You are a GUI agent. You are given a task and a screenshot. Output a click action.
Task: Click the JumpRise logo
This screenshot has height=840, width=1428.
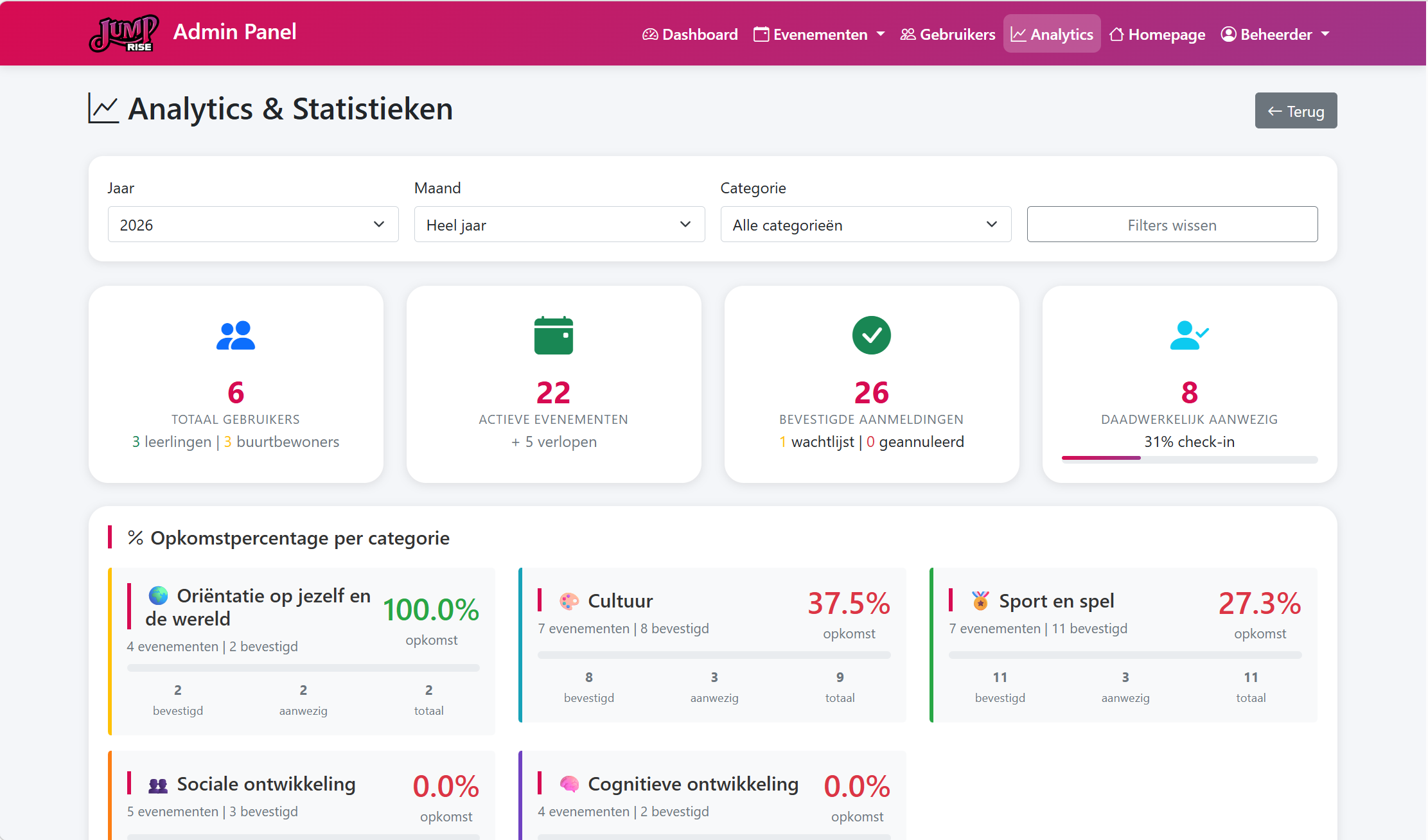click(x=125, y=33)
